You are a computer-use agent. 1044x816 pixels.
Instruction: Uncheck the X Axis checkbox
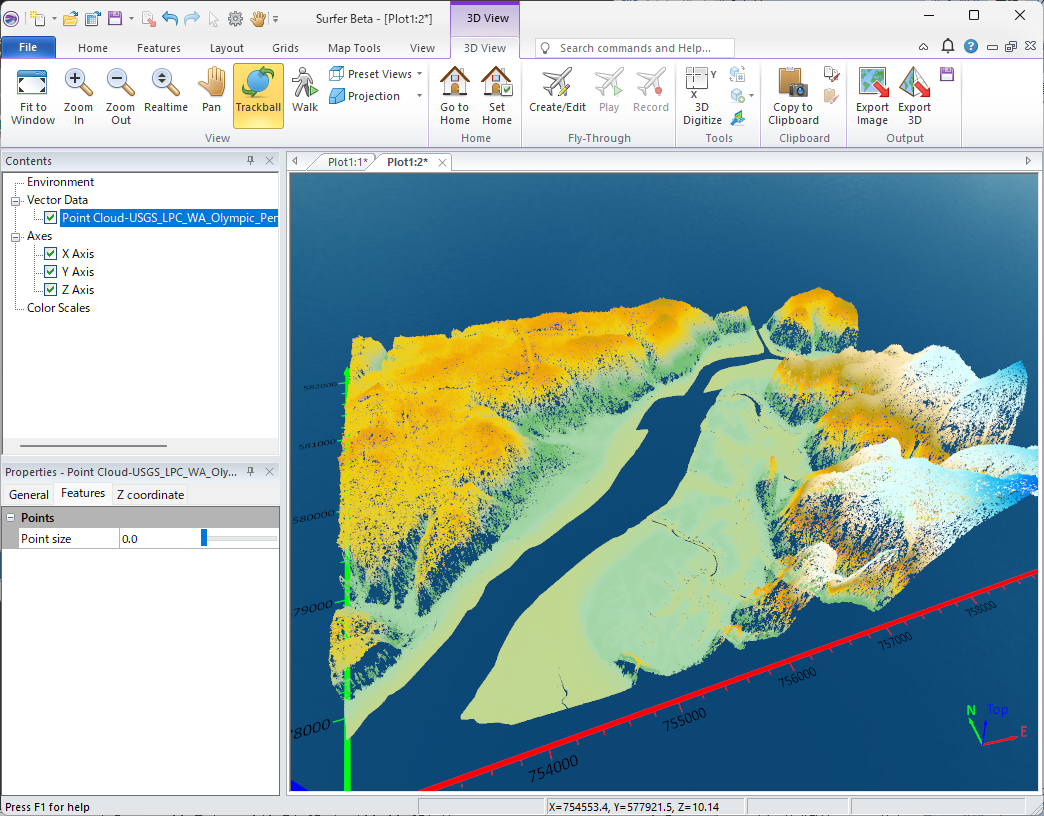[50, 254]
